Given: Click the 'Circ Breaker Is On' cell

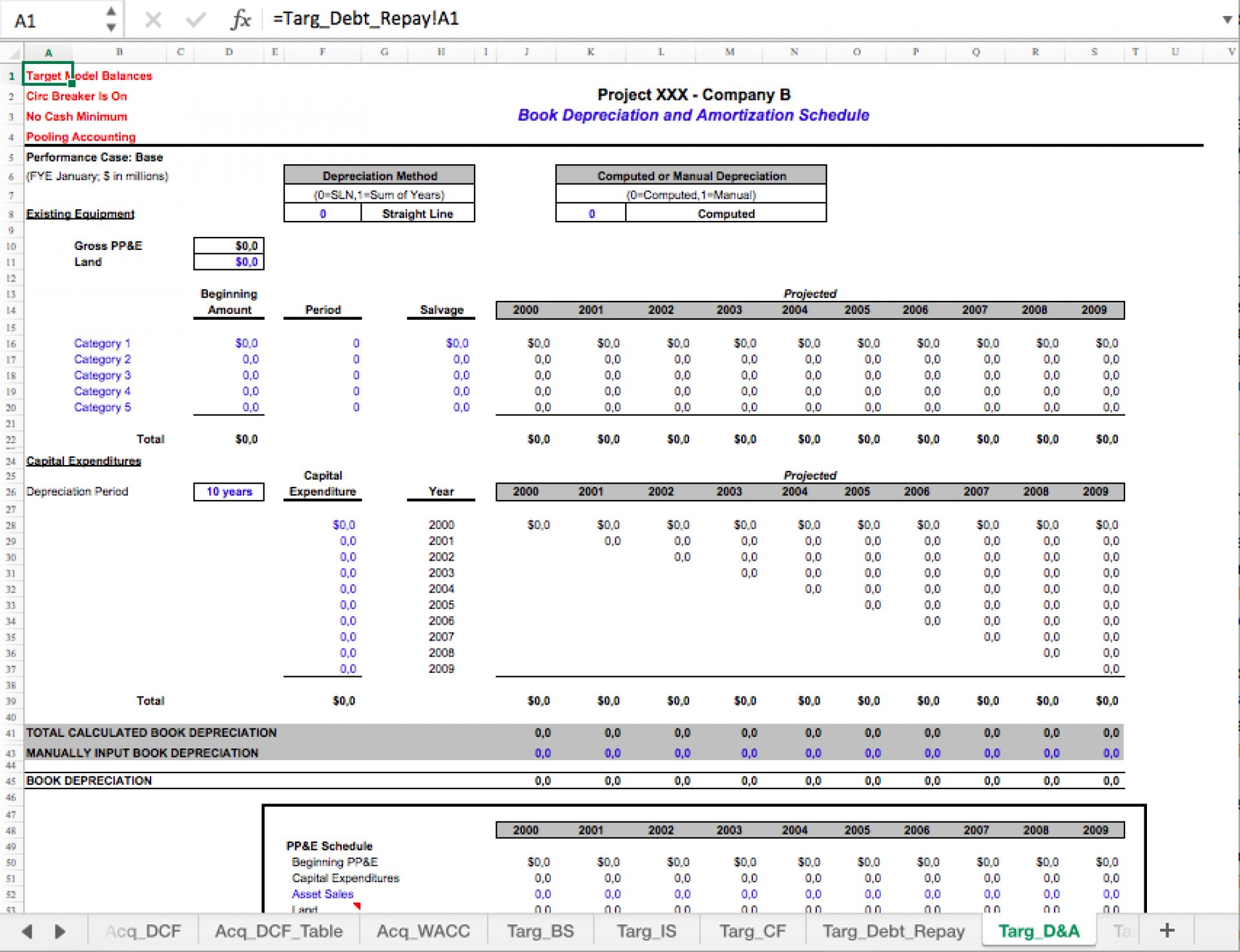Looking at the screenshot, I should point(76,96).
